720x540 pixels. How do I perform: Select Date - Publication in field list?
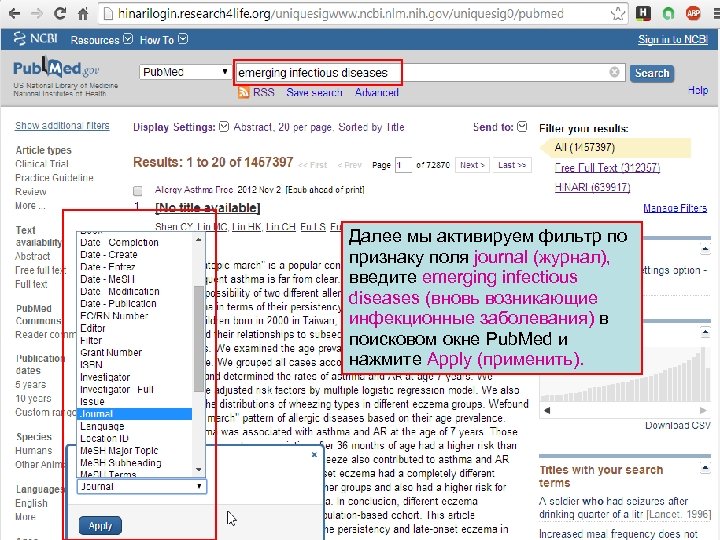point(118,304)
